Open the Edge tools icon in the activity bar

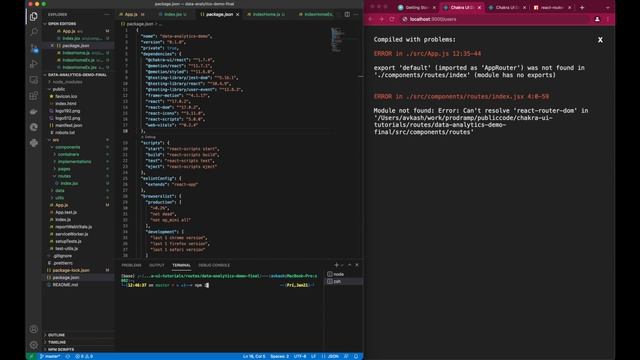[34, 127]
